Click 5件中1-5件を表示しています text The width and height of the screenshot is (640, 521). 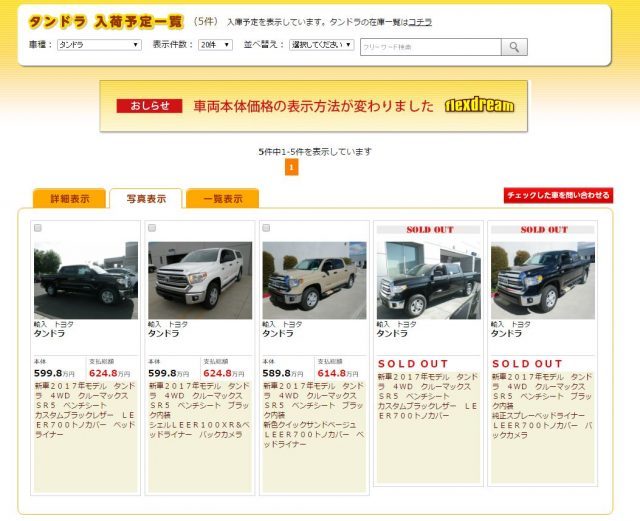coord(315,152)
